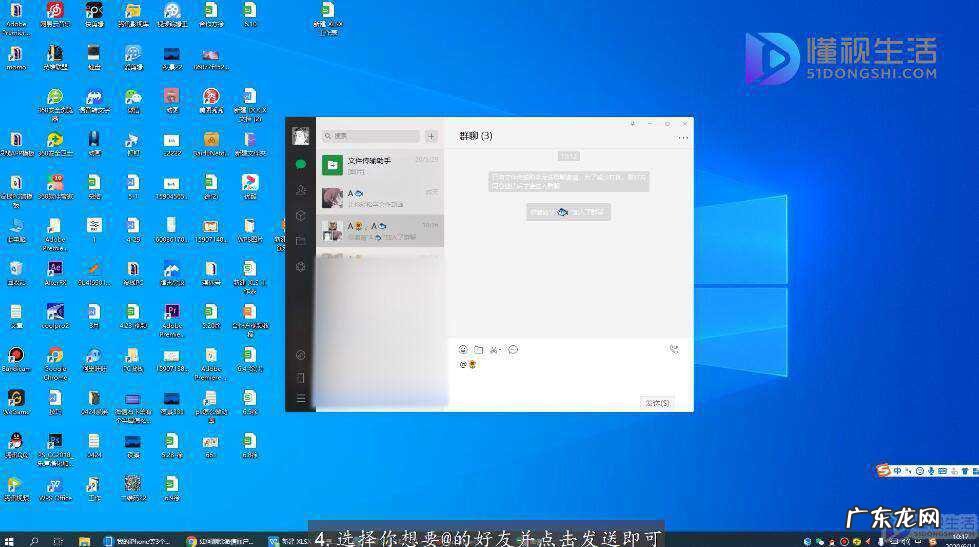Open the Files folder icon in sidebar
The height and width of the screenshot is (547, 979).
coord(300,241)
